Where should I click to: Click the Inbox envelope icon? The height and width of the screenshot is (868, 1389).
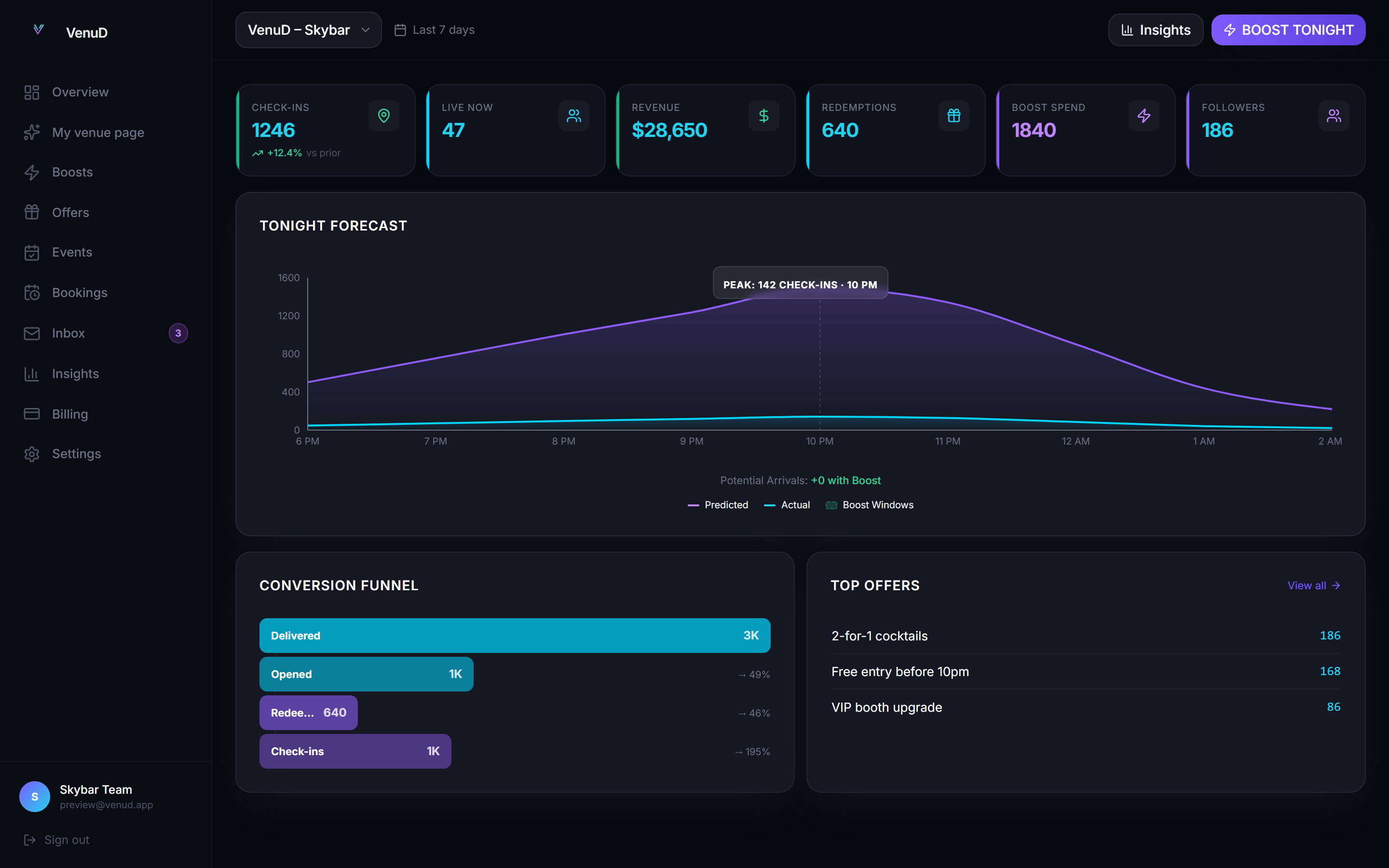(x=31, y=334)
